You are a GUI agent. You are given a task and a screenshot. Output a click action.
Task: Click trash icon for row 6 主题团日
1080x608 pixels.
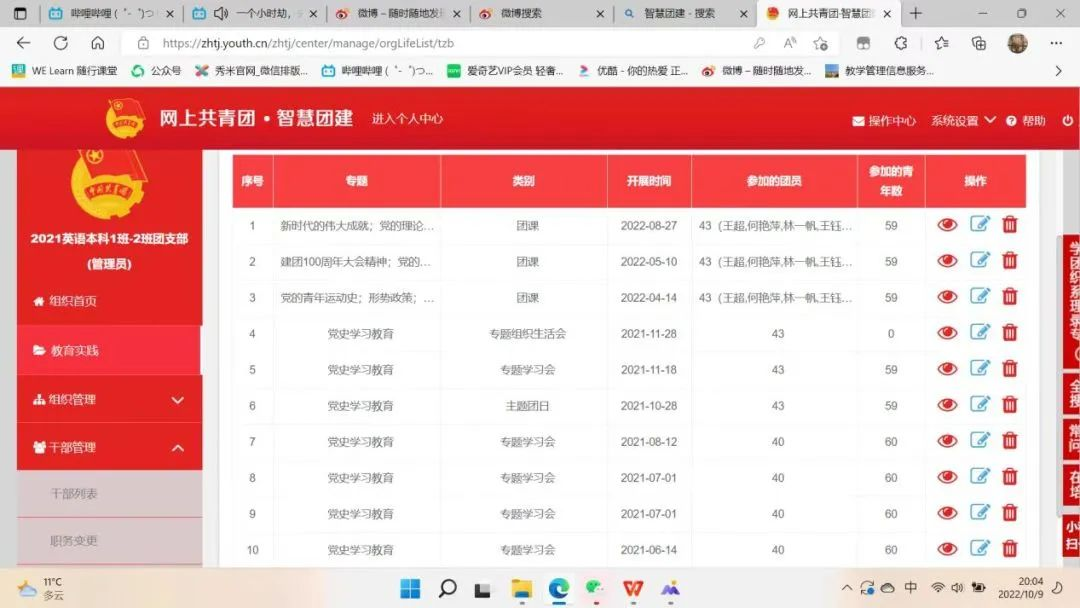[1010, 405]
